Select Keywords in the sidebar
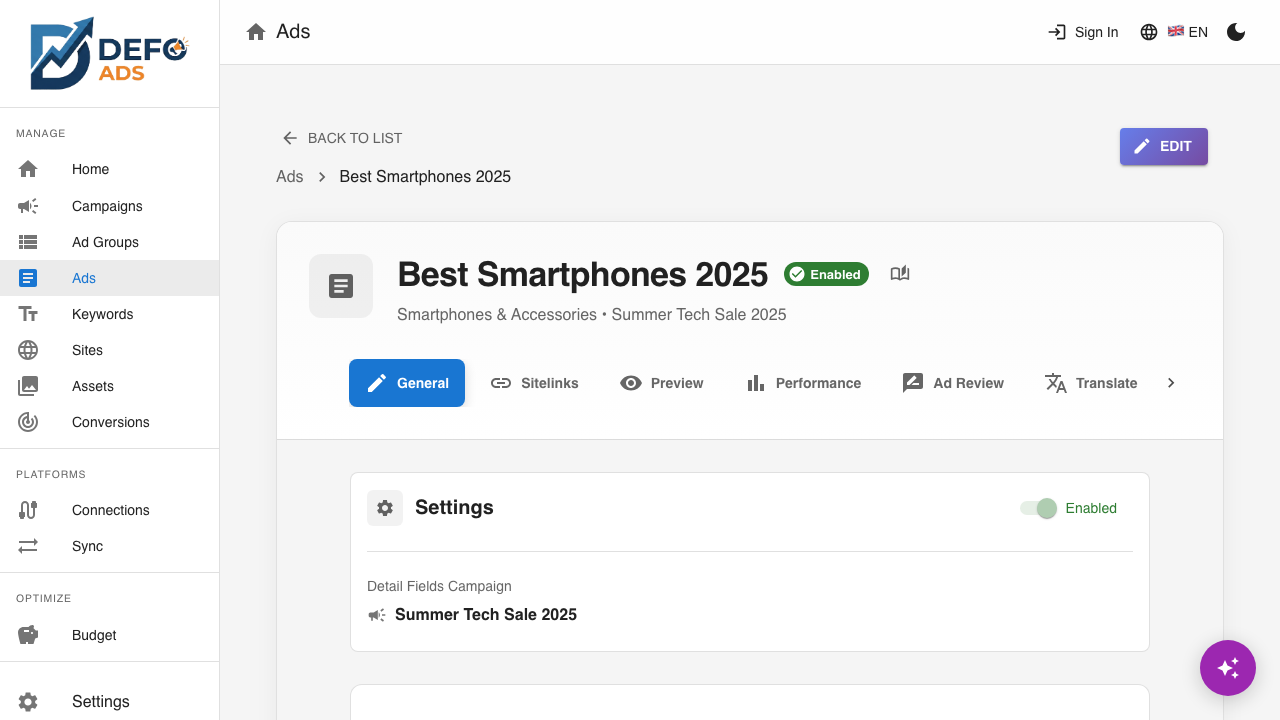Image resolution: width=1280 pixels, height=720 pixels. pyautogui.click(x=110, y=314)
